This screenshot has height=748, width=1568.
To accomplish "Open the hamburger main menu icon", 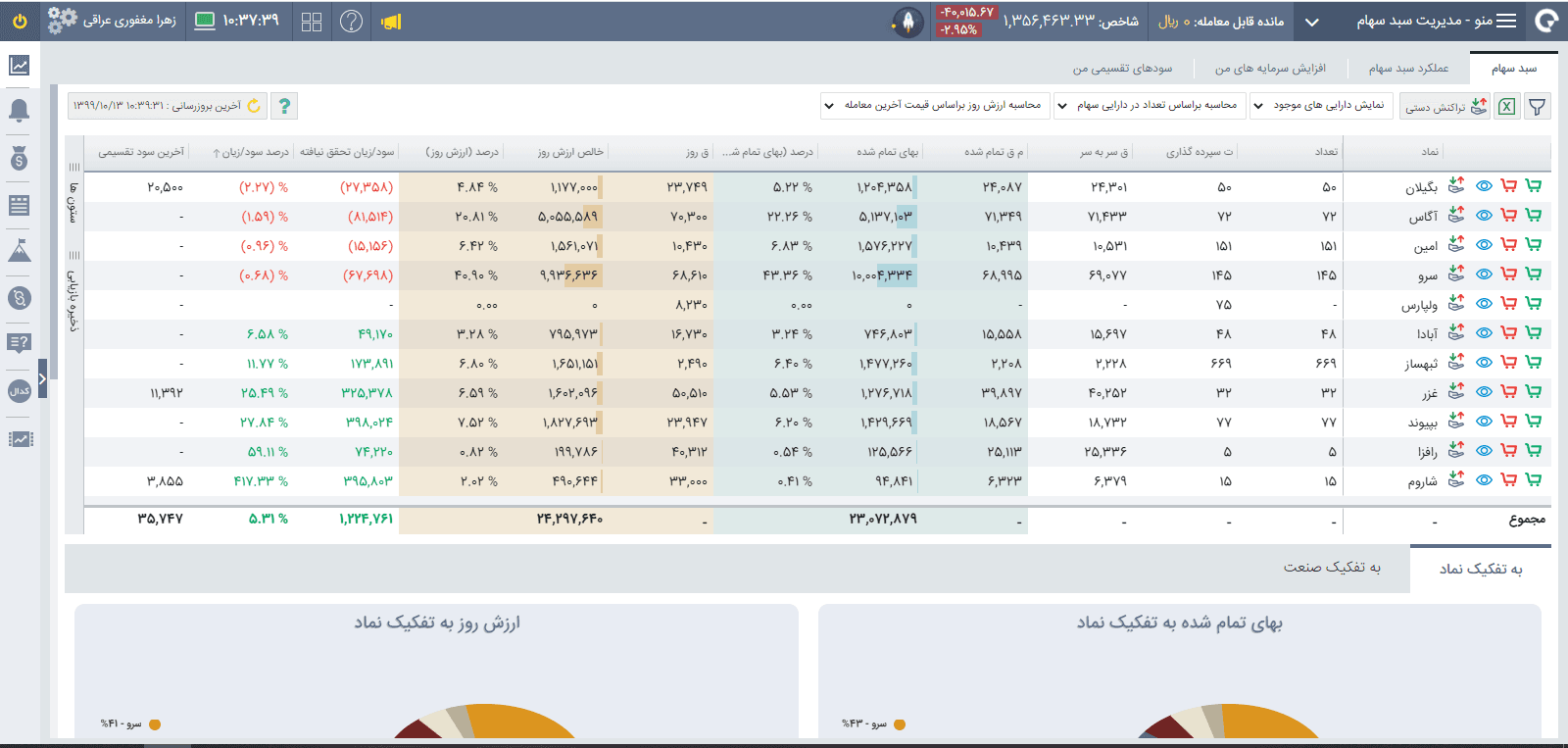I will tap(1506, 21).
